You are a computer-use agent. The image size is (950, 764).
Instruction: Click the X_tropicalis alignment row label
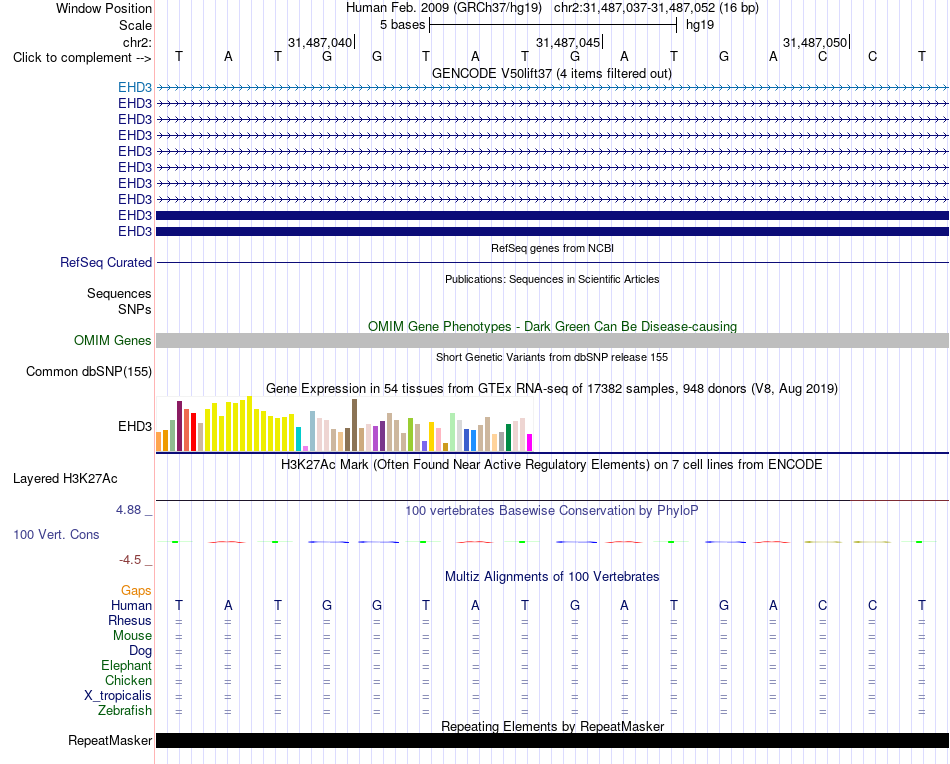118,696
